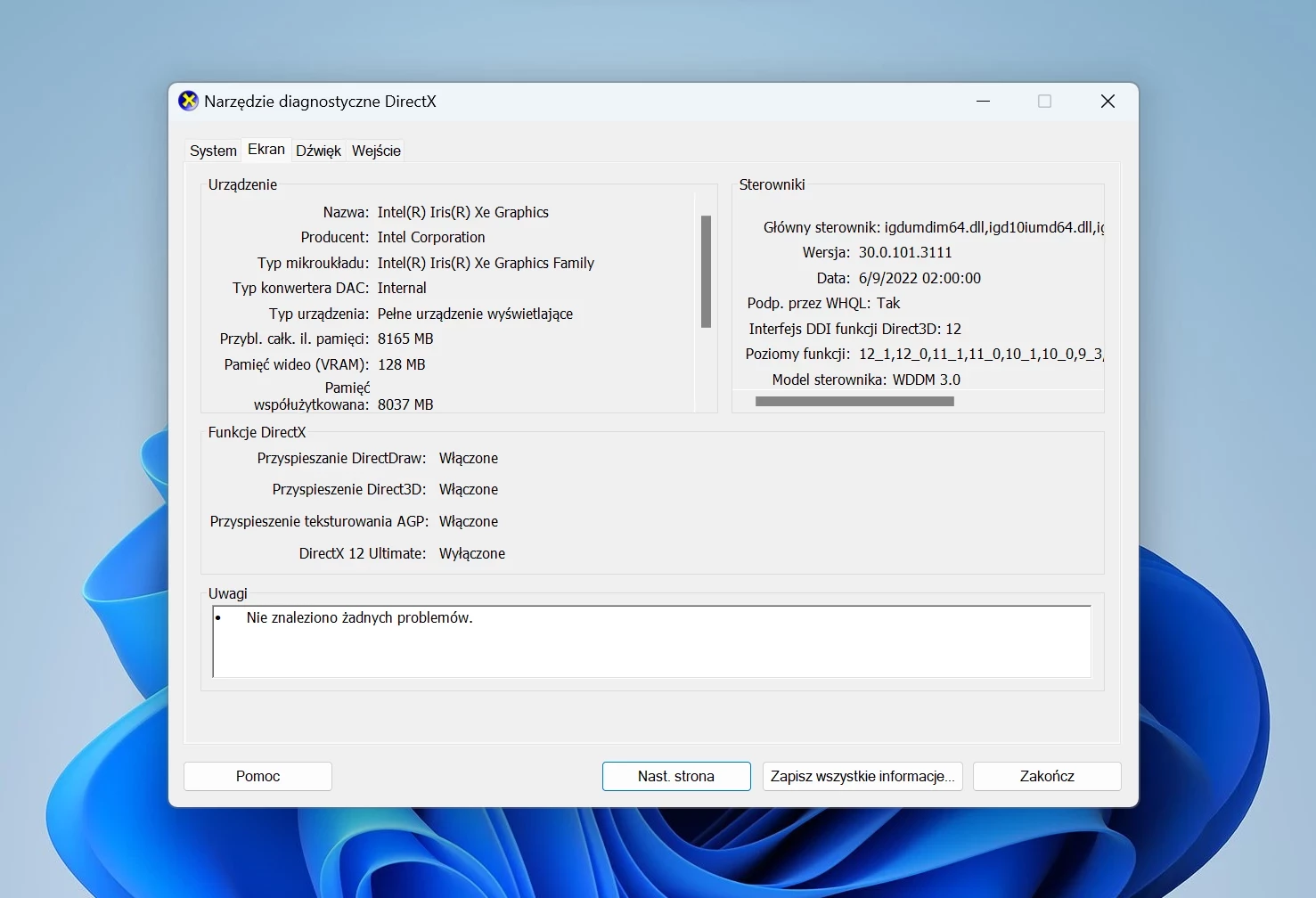Minimize the DirectX diagnostic window
This screenshot has height=898, width=1316.
(x=983, y=102)
